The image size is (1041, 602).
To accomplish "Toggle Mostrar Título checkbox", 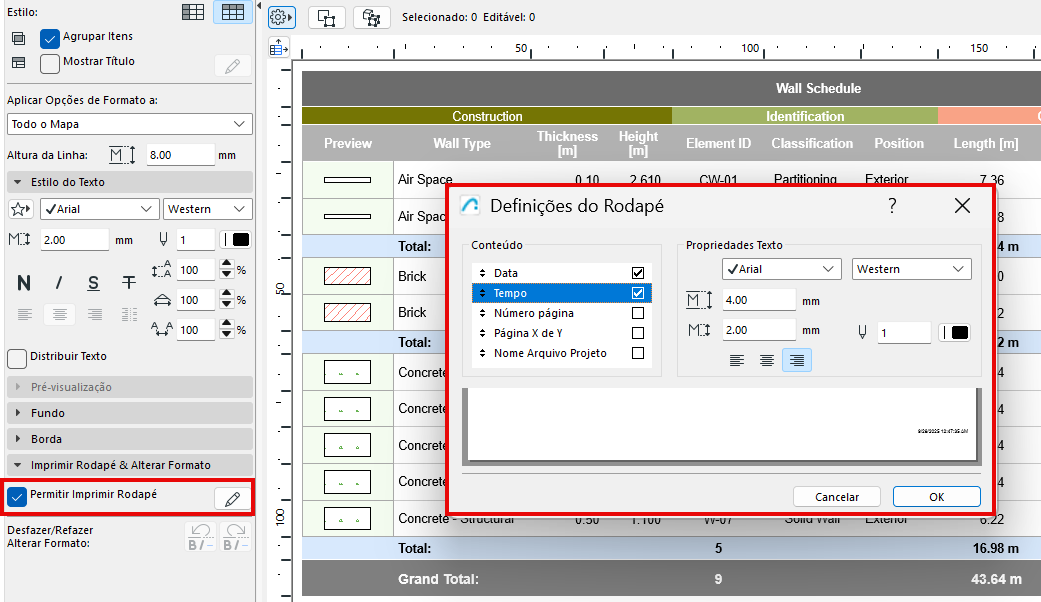I will pyautogui.click(x=50, y=63).
